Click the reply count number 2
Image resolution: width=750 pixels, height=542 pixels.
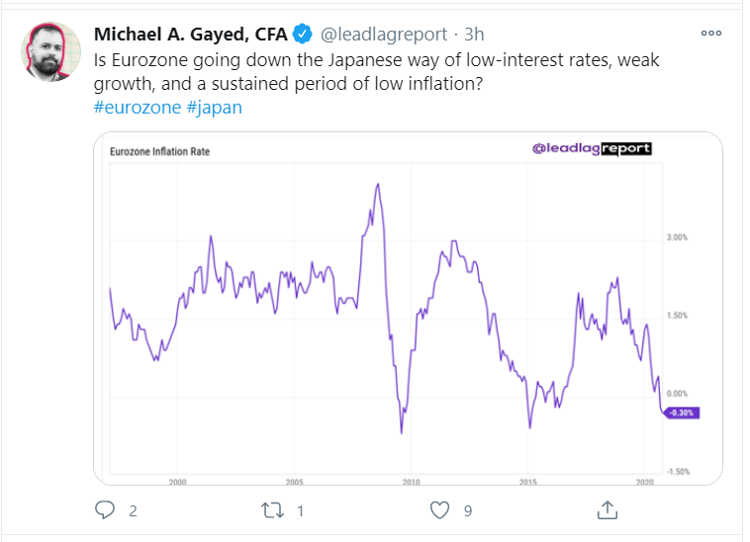[133, 512]
